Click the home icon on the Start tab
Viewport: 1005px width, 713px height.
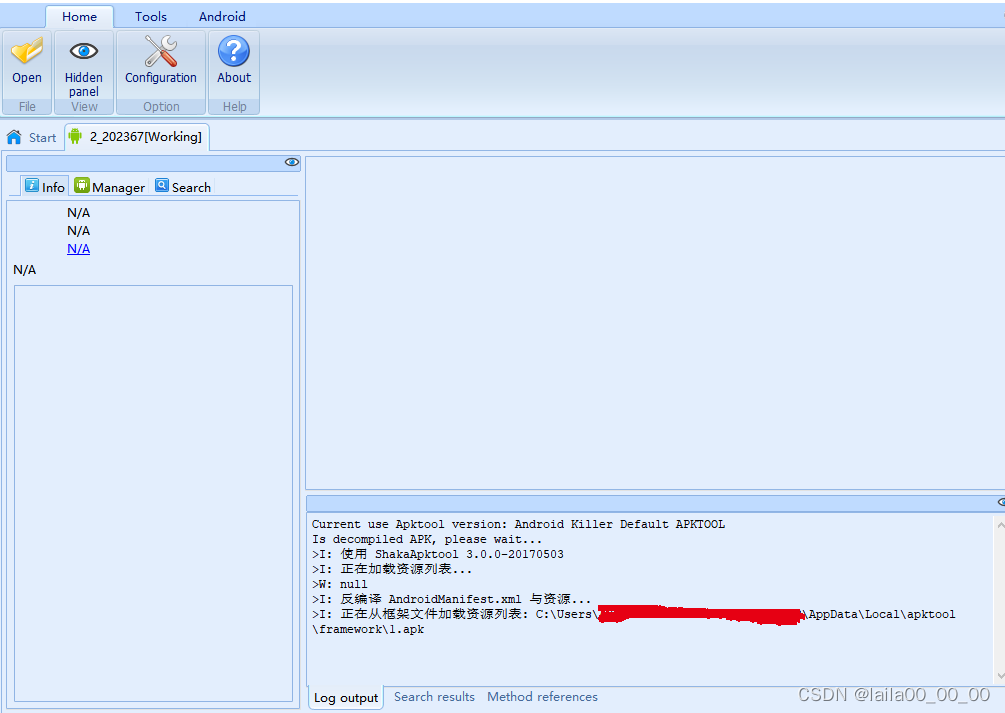point(13,137)
